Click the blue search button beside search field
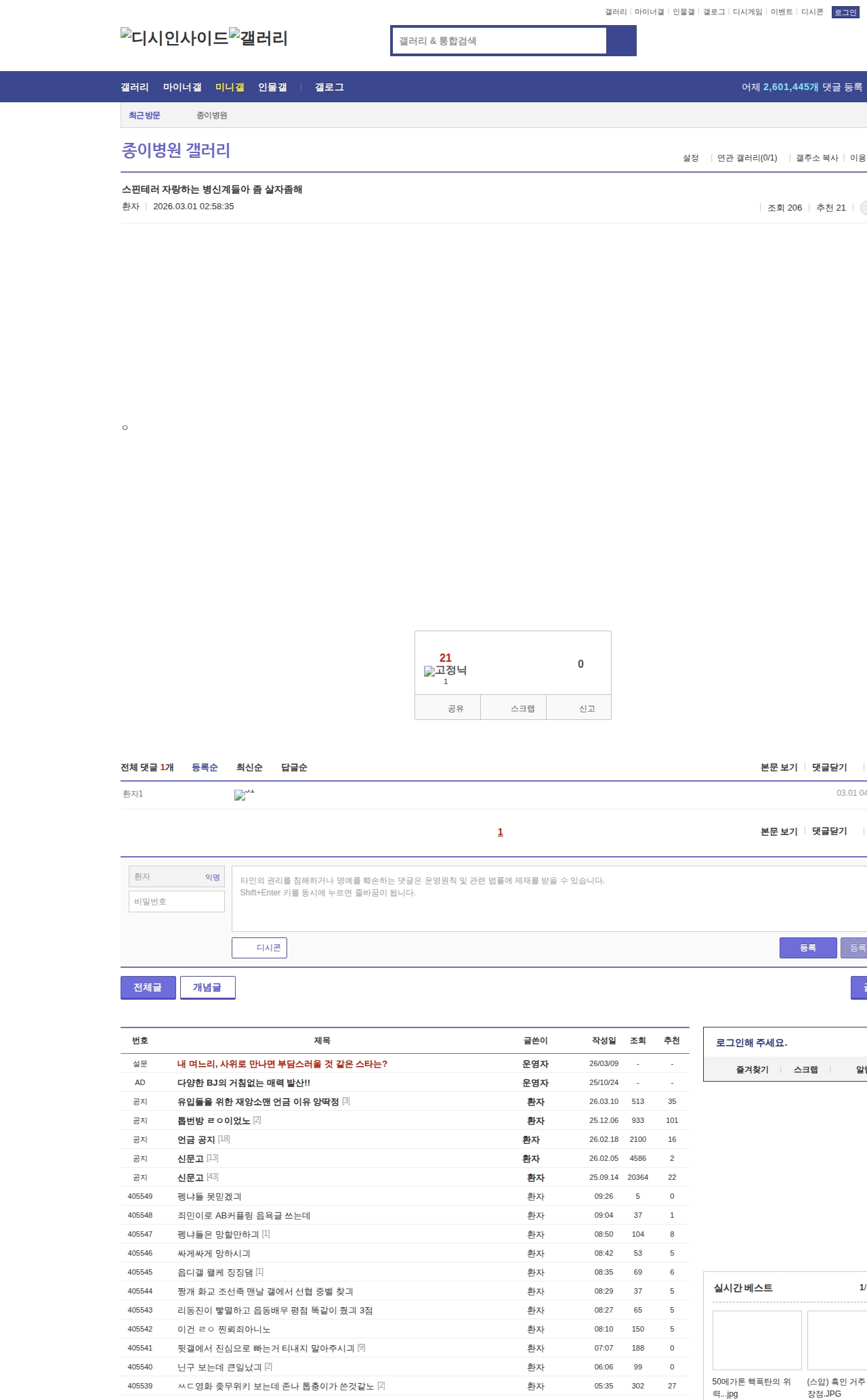 621,41
